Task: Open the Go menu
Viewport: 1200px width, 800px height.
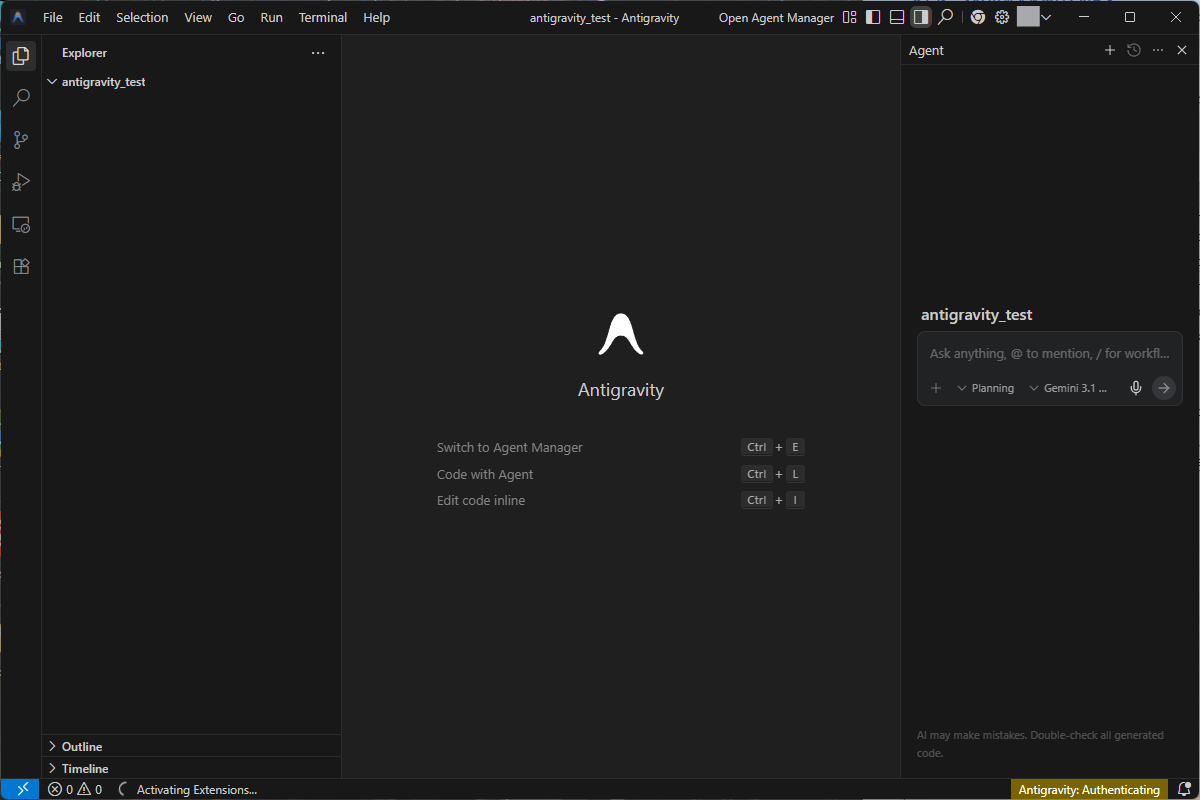Action: (236, 17)
